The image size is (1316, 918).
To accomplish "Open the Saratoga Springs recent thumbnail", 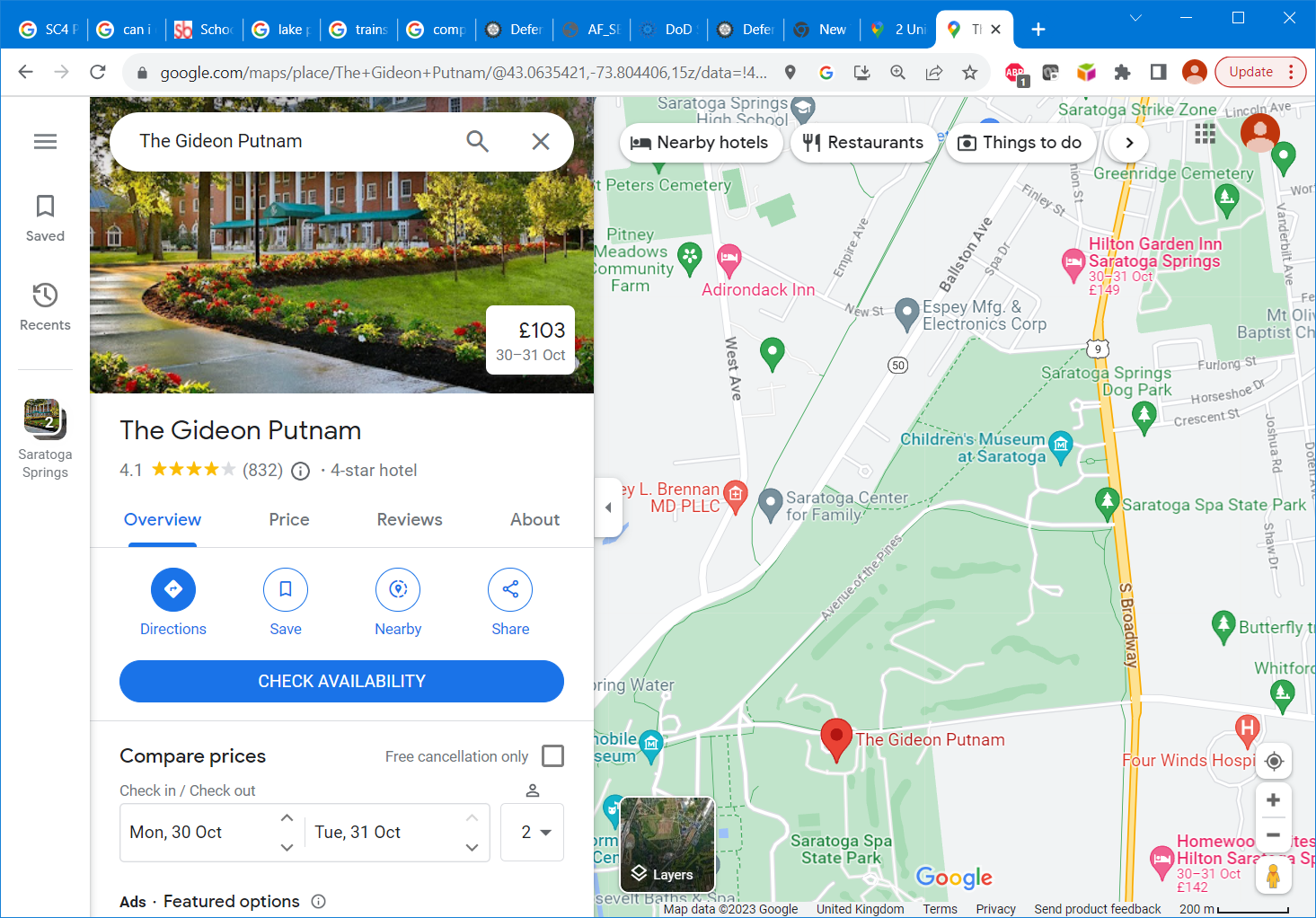I will point(45,438).
